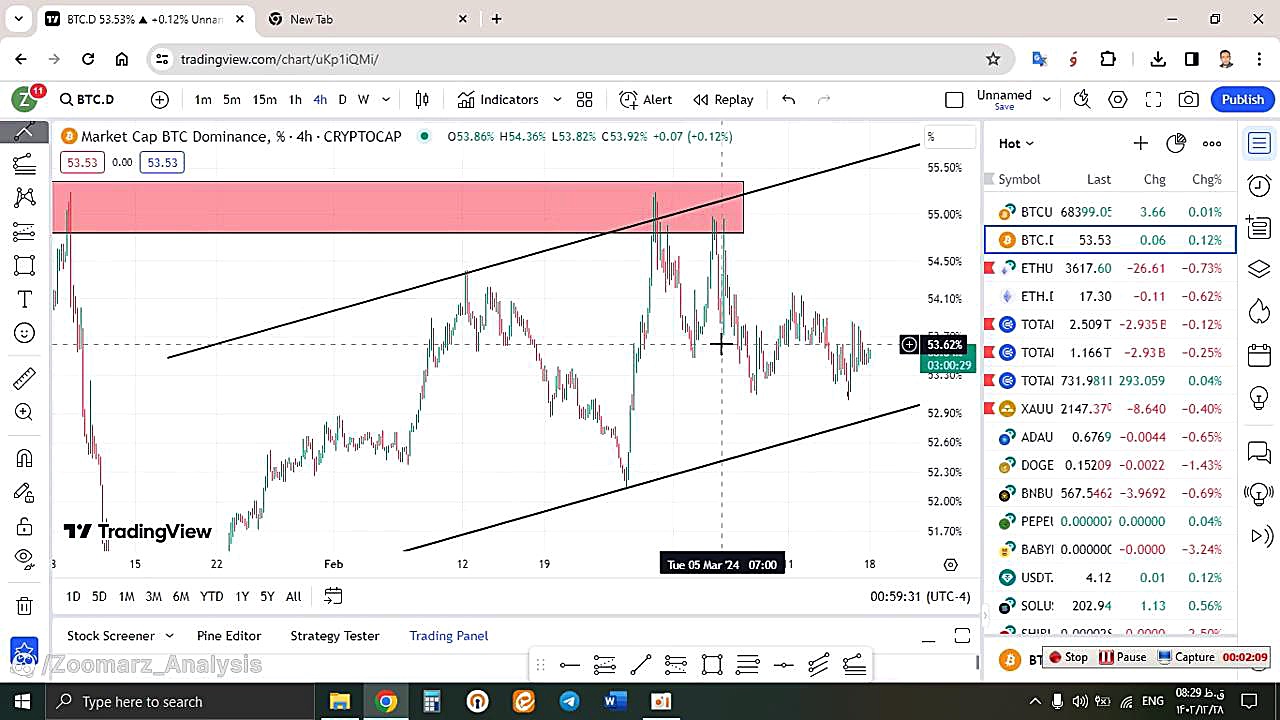The width and height of the screenshot is (1280, 720).
Task: Open the candlestick chart type selector
Action: point(422,99)
